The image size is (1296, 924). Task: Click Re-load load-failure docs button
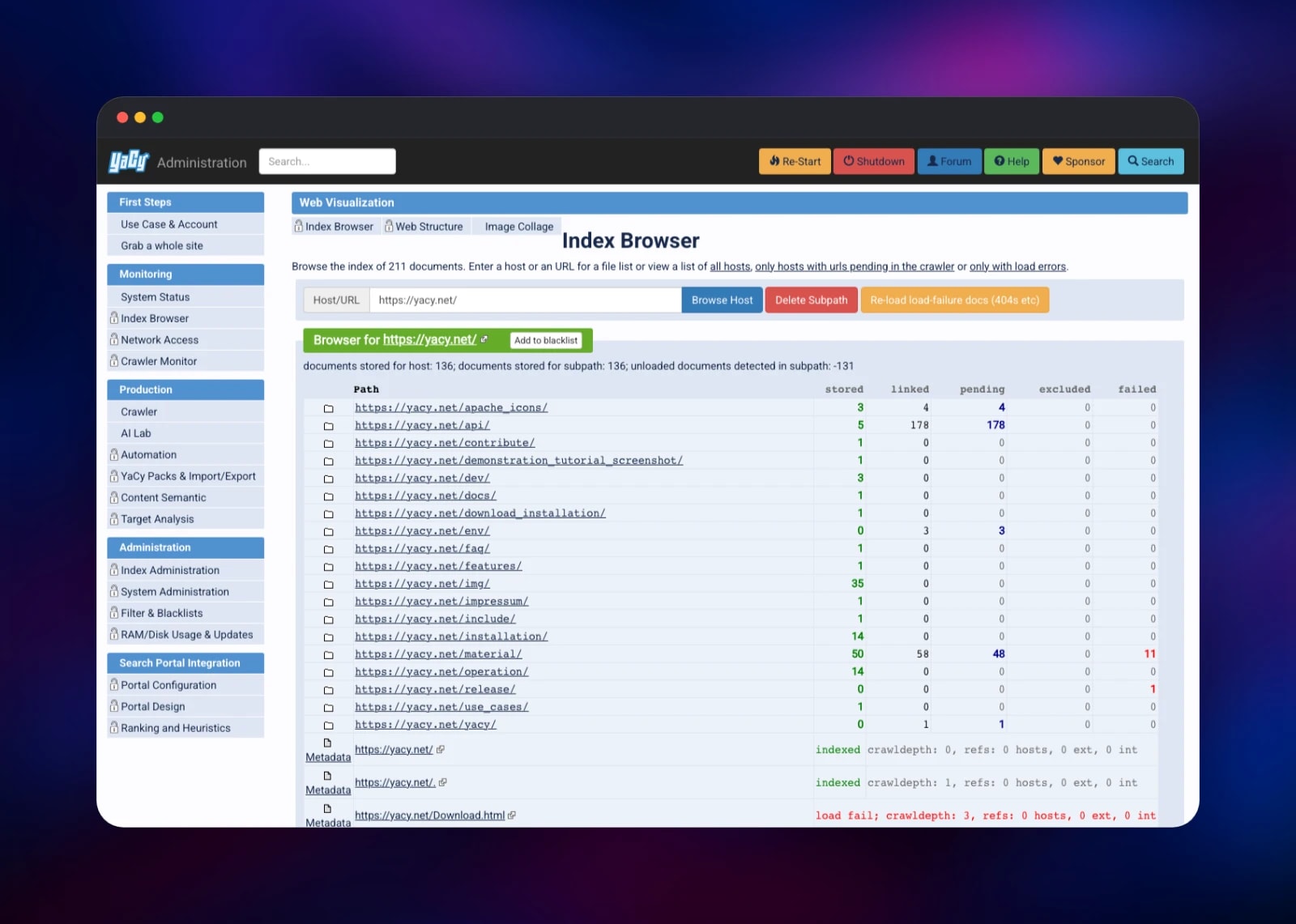954,300
